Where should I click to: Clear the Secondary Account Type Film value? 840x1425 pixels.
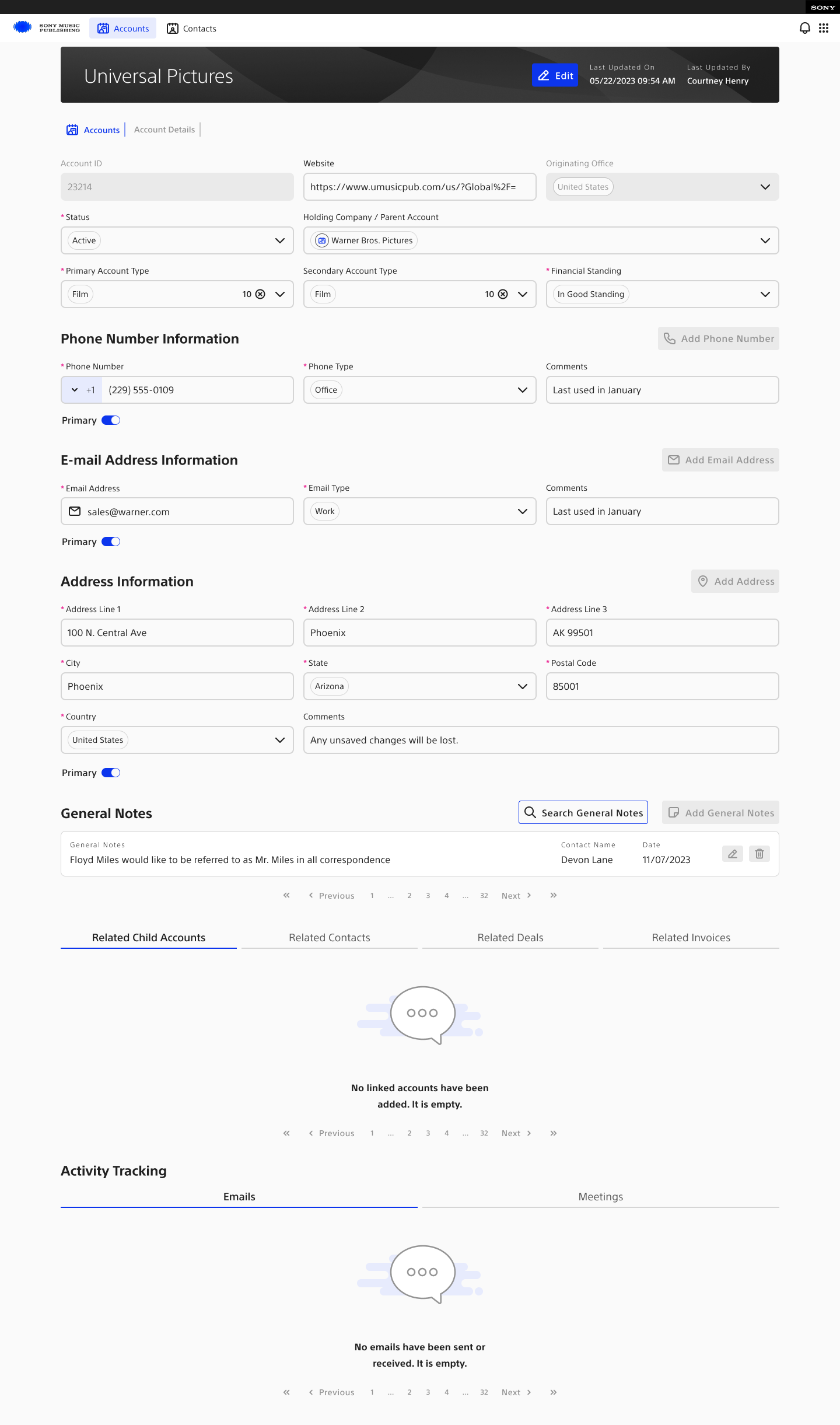(503, 294)
